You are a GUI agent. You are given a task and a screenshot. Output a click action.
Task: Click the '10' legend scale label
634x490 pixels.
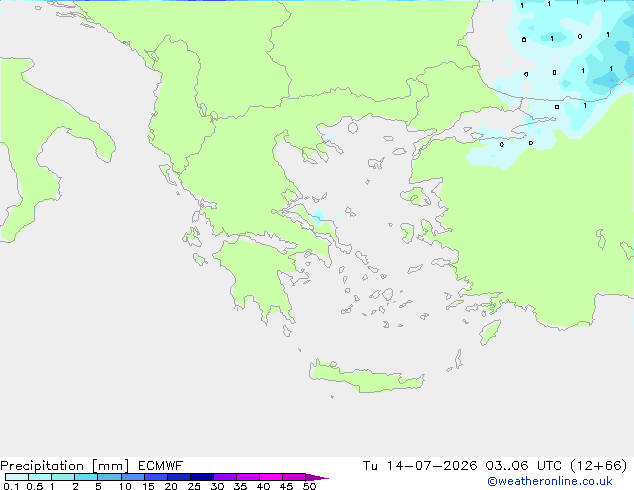[x=125, y=486]
